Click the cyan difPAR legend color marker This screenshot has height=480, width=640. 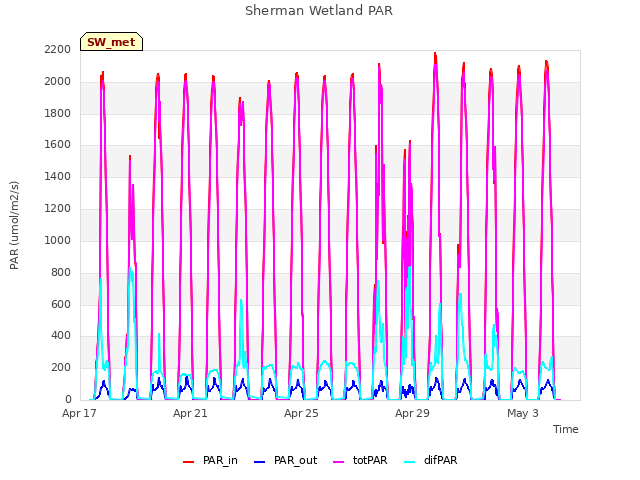point(410,462)
